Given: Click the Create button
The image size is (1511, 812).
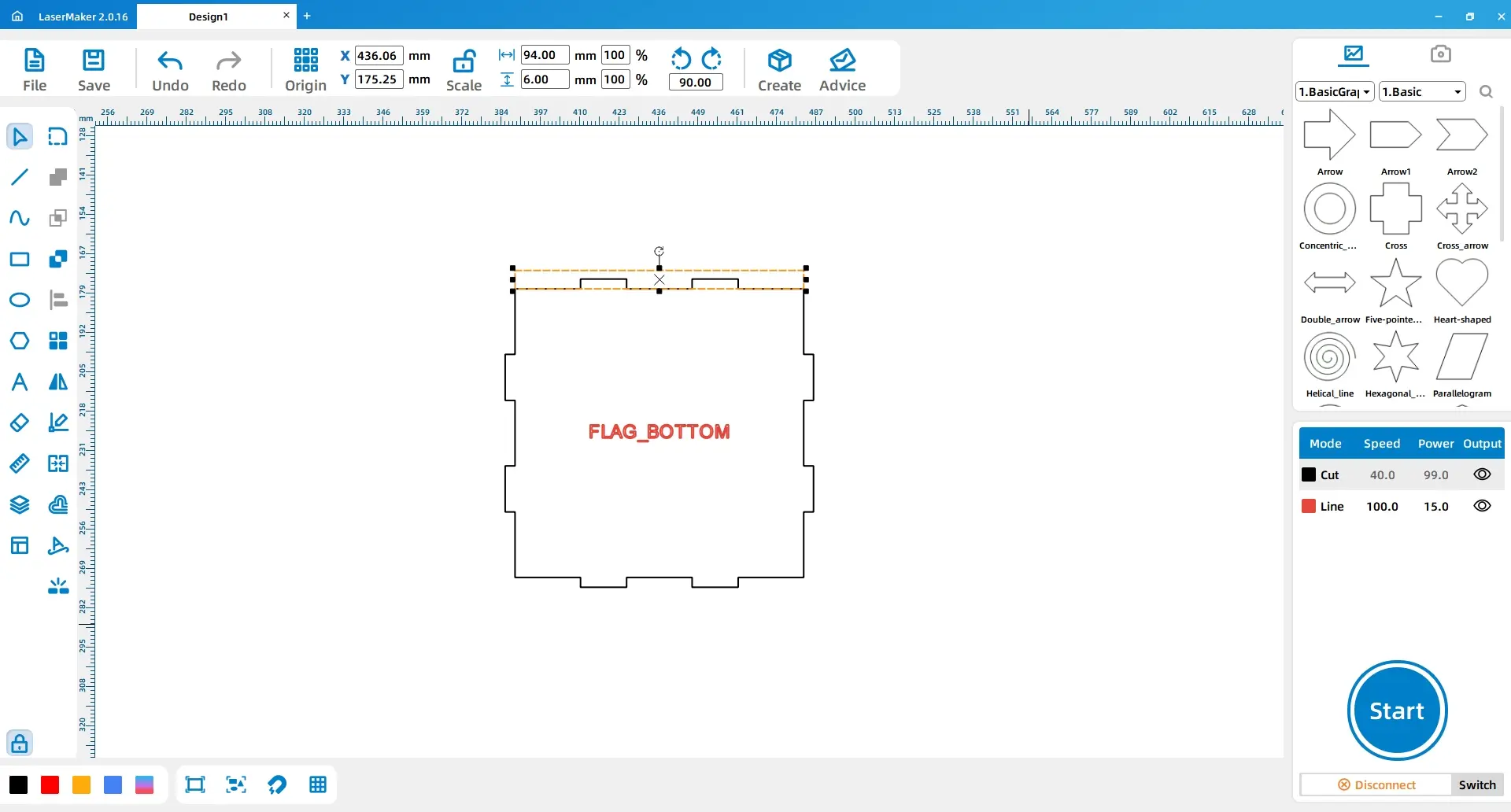Looking at the screenshot, I should 779,70.
